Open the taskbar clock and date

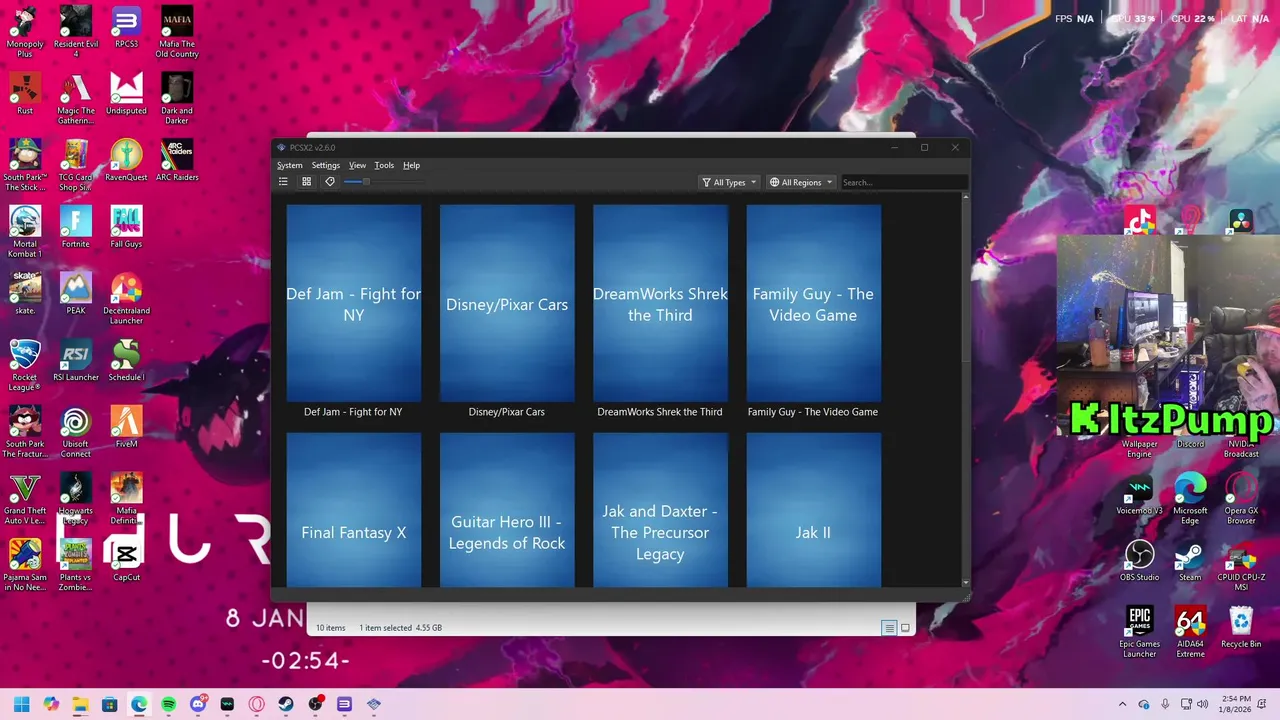[x=1234, y=704]
